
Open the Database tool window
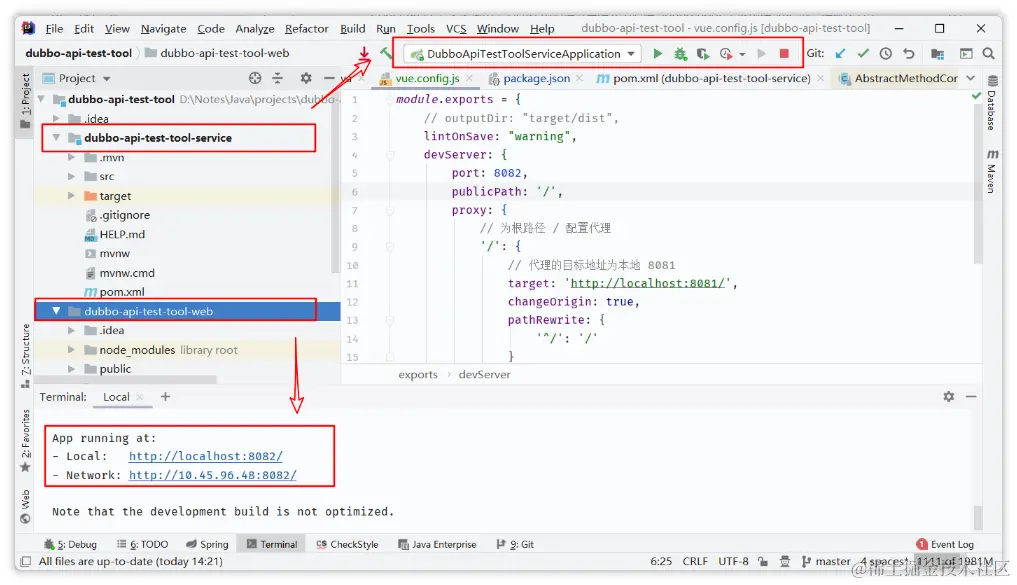[992, 104]
